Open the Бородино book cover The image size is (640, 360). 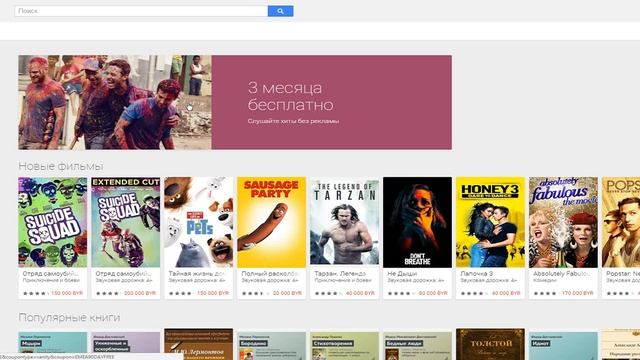271,346
